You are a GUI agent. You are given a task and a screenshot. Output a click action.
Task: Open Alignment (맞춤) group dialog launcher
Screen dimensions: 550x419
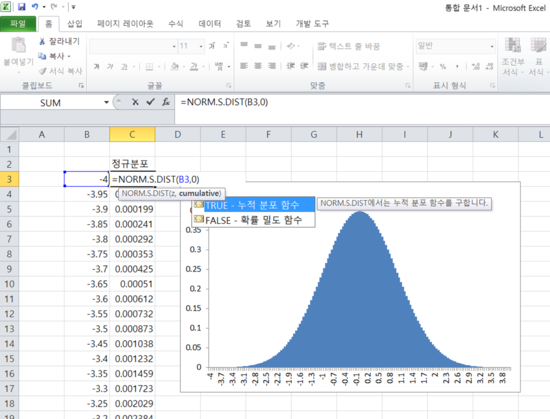[408, 85]
